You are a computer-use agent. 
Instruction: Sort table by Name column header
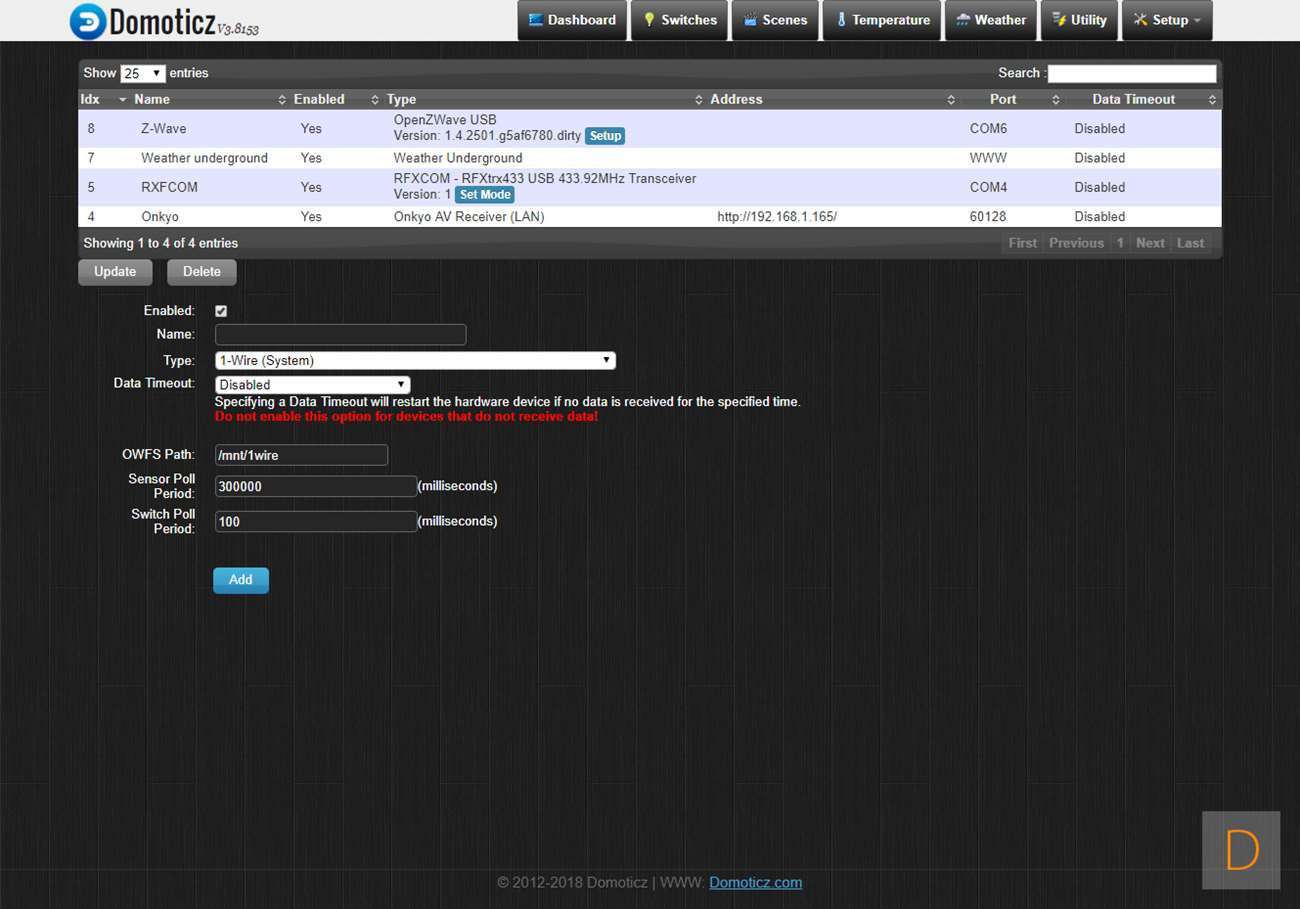point(152,99)
